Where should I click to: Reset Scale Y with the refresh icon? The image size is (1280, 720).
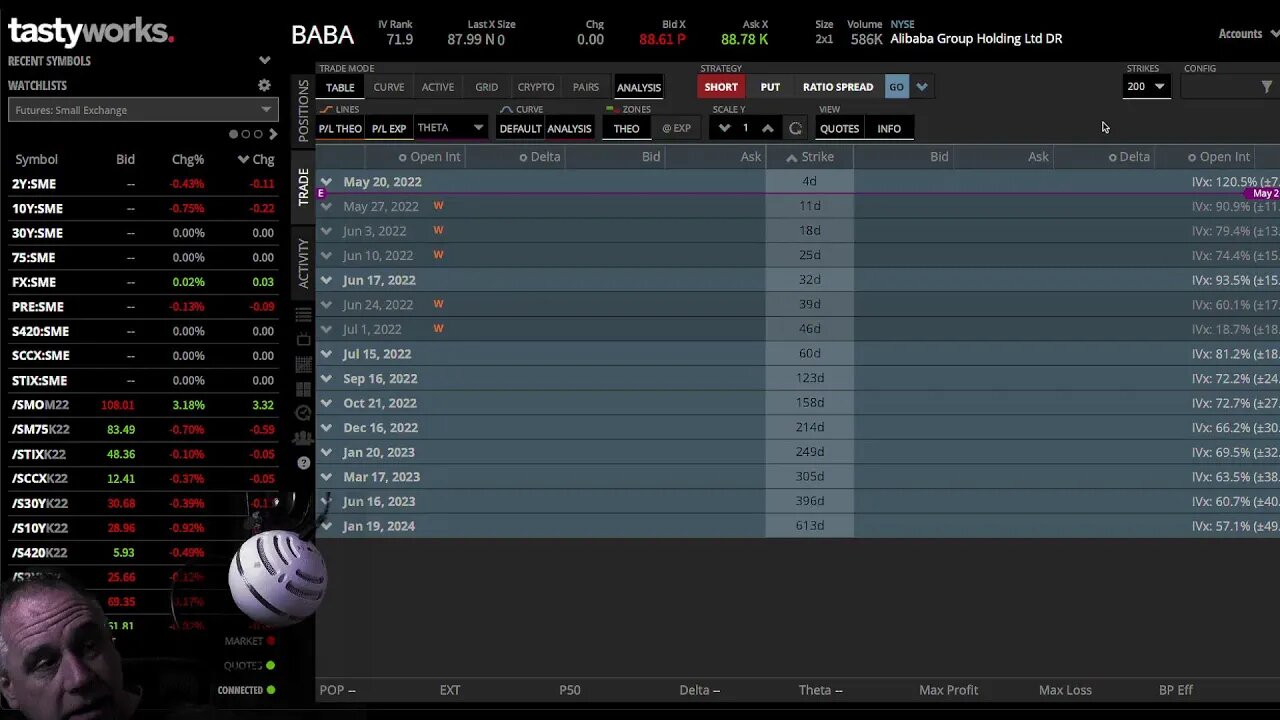[795, 128]
